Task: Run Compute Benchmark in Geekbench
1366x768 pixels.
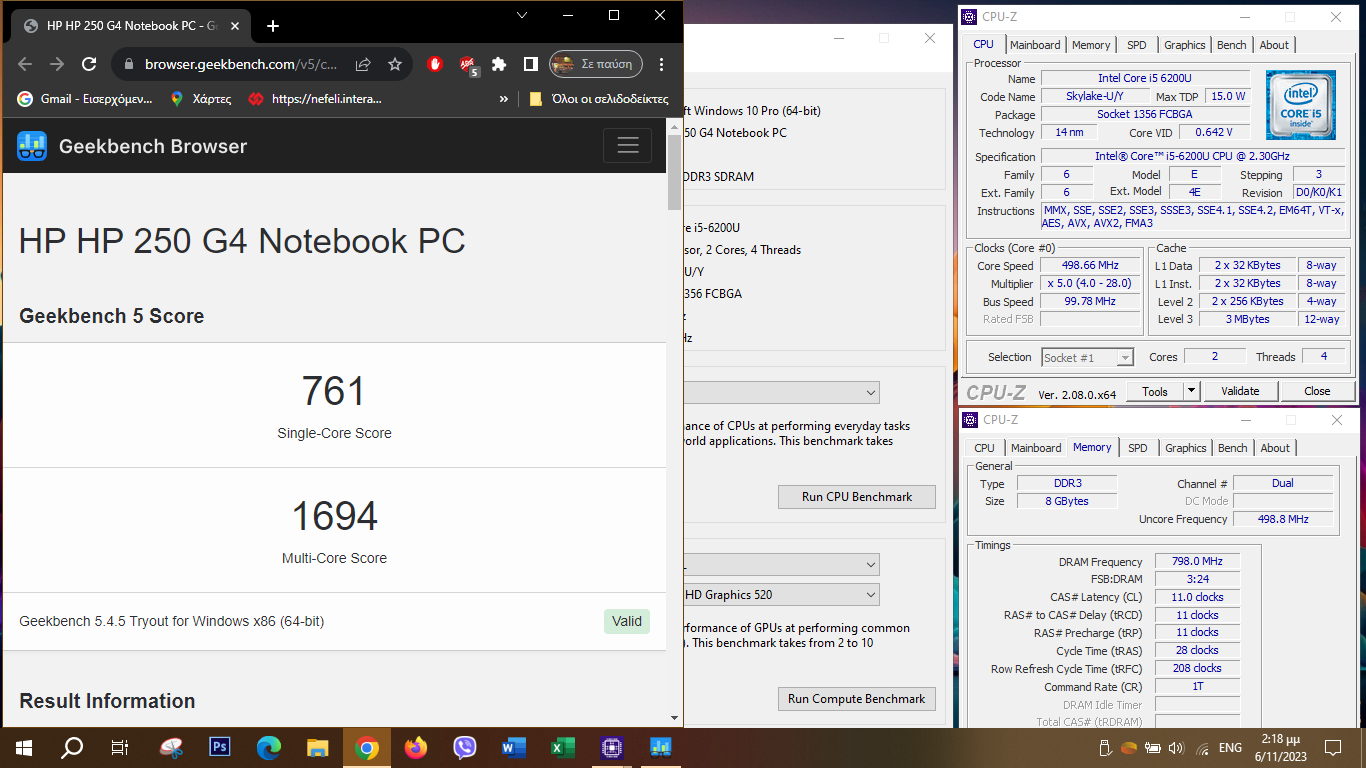Action: click(857, 699)
